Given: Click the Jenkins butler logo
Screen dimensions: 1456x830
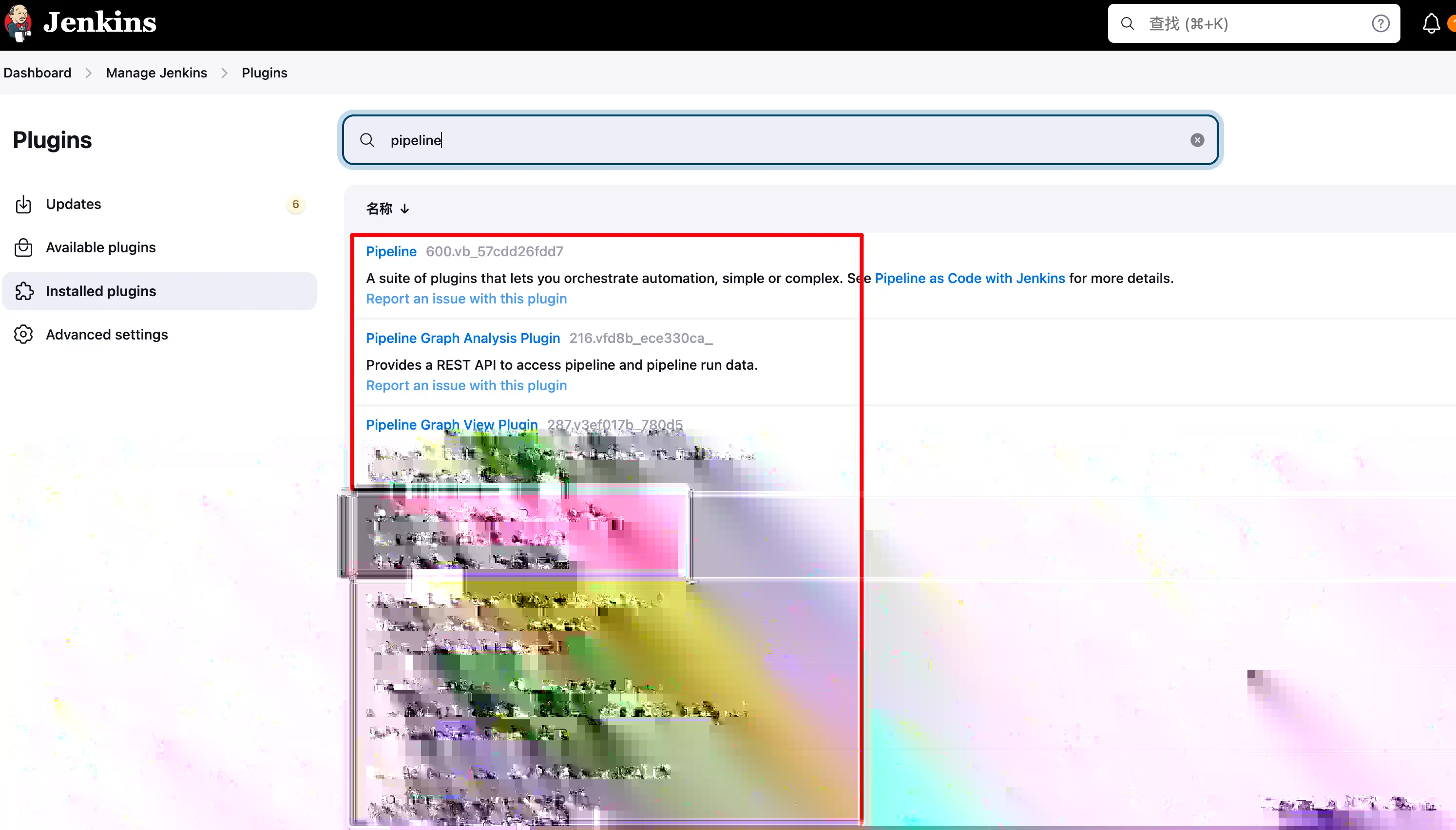Looking at the screenshot, I should pos(18,23).
